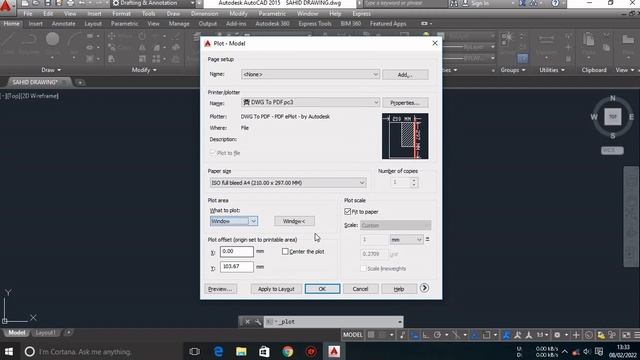Toggle the grid display status bar icon
This screenshot has height=360, width=640.
point(371,335)
